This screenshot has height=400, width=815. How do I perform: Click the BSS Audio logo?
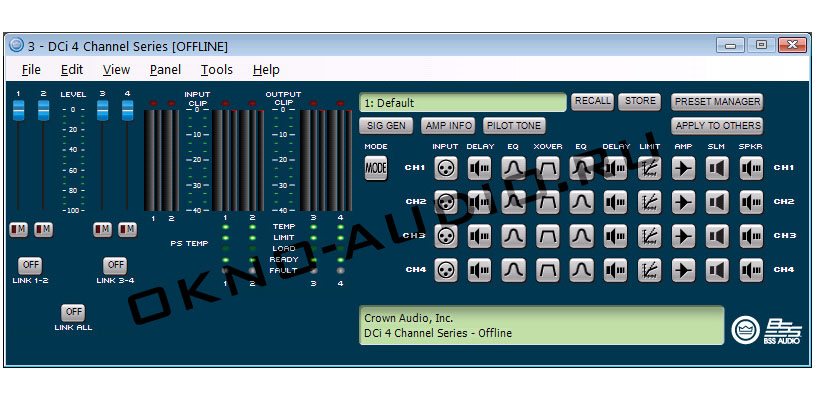coord(783,331)
